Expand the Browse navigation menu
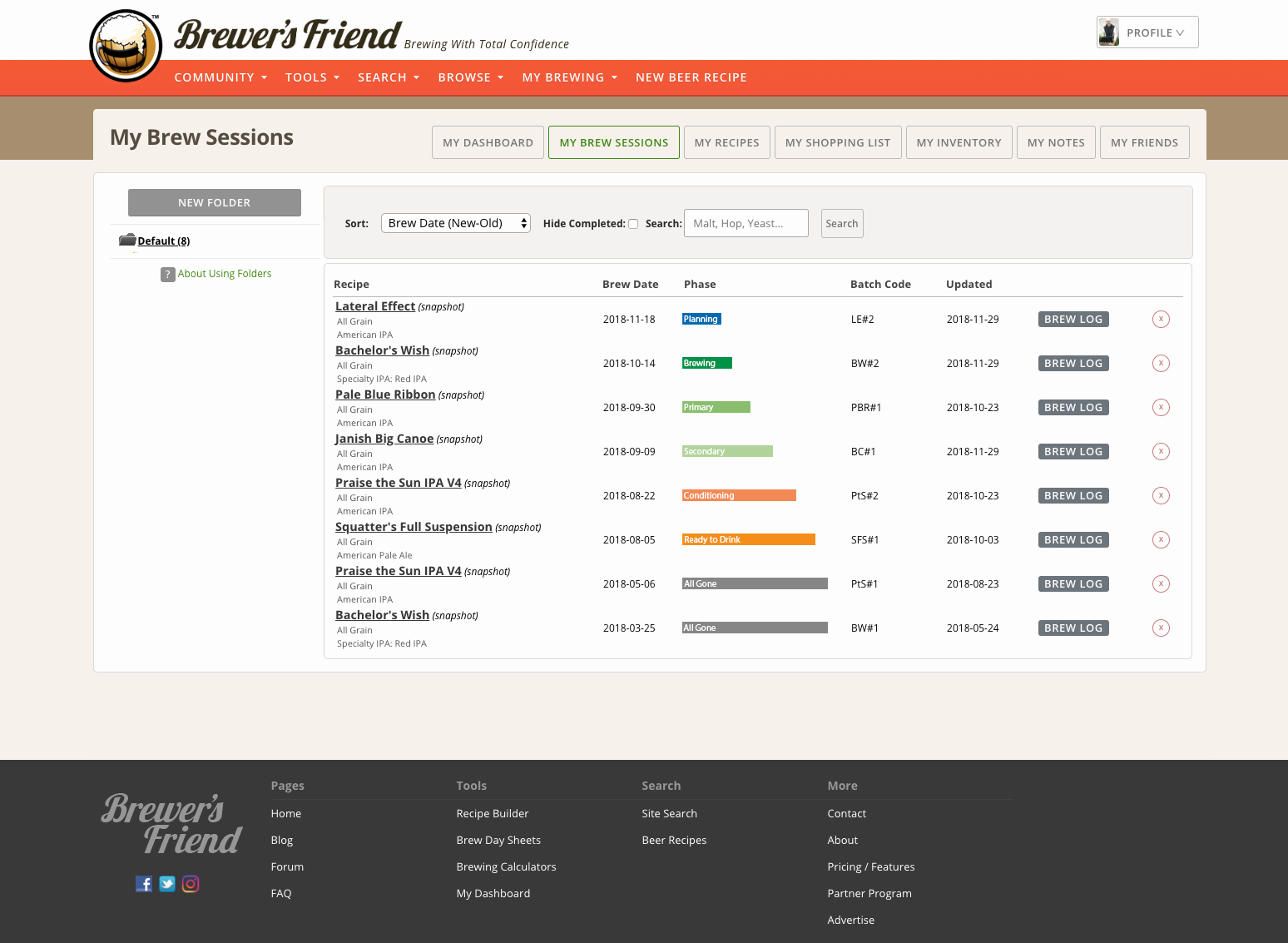1288x943 pixels. [471, 77]
